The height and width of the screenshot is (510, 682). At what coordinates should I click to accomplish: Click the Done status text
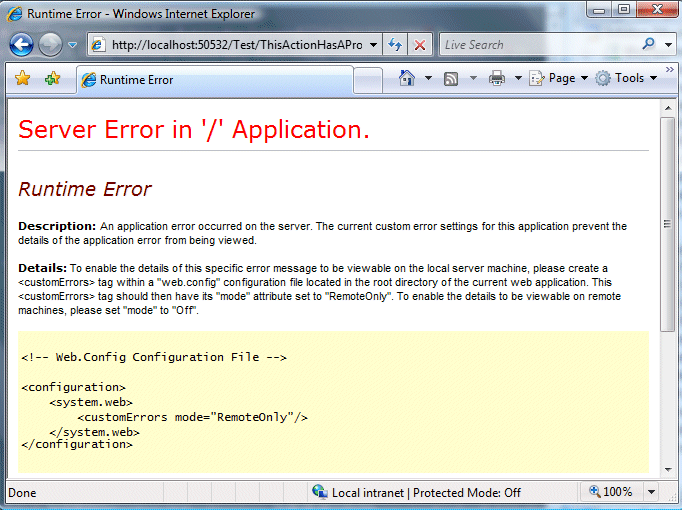click(22, 493)
